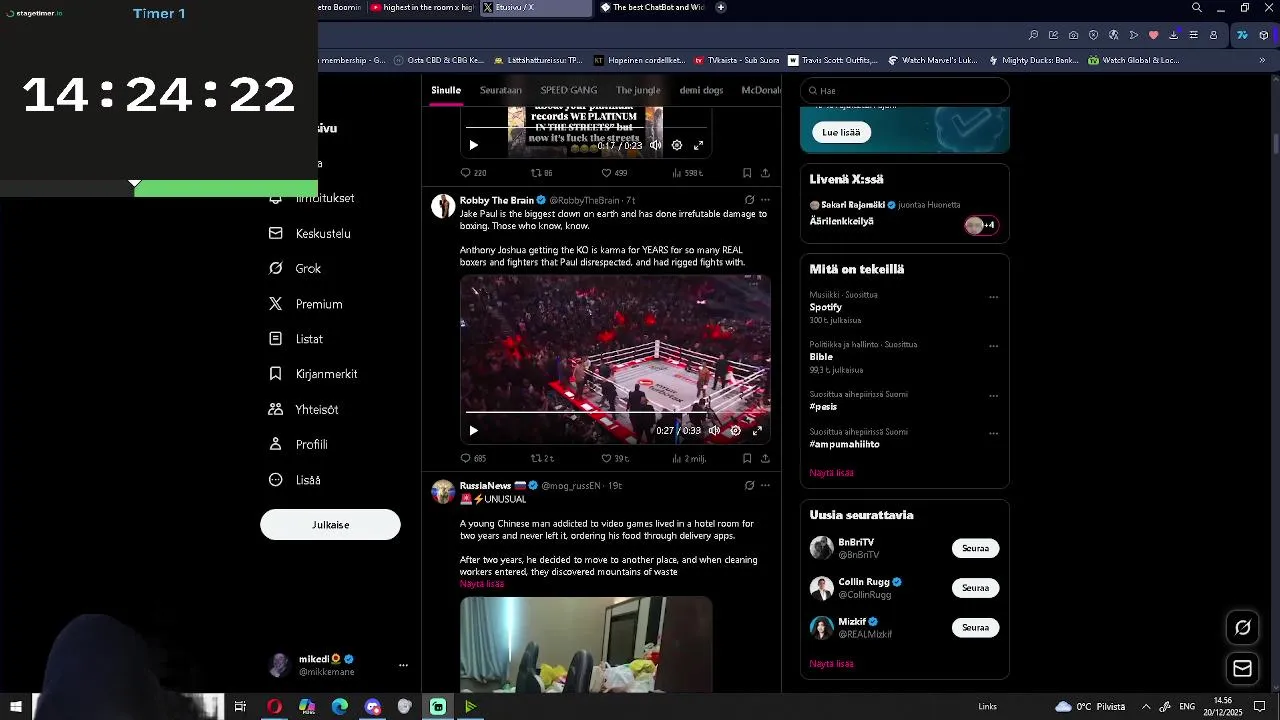
Task: Open Grok actions on RussiaNews post
Action: tap(749, 485)
